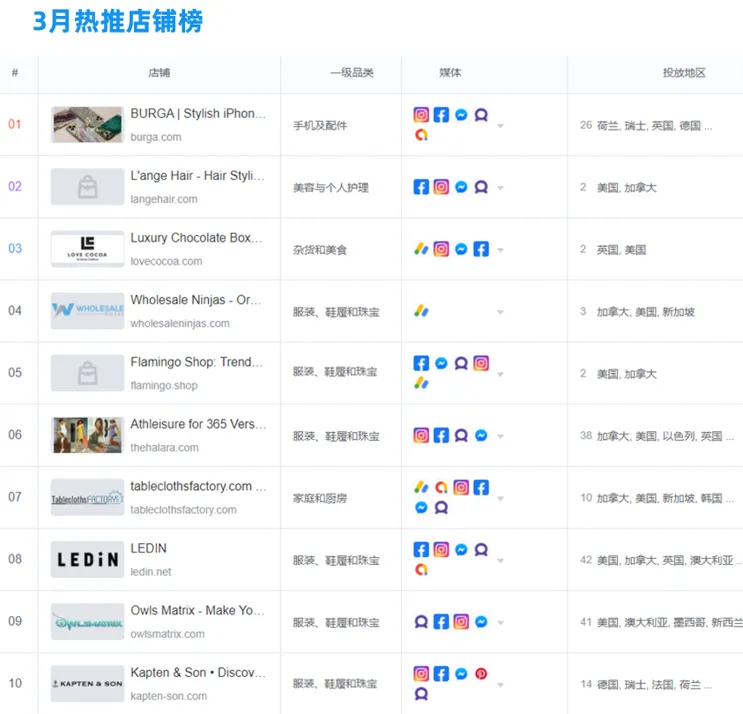Click Audience Network icon in Kapten & Son row
Image resolution: width=743 pixels, height=714 pixels.
[421, 694]
